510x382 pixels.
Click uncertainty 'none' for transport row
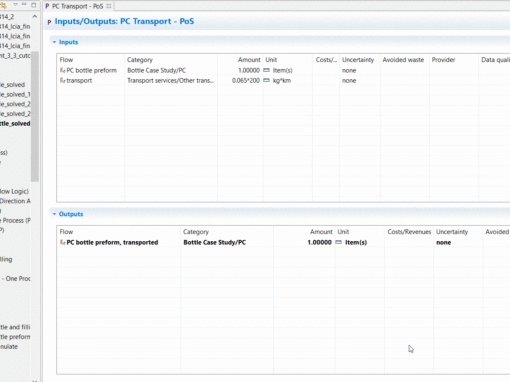[x=349, y=80]
